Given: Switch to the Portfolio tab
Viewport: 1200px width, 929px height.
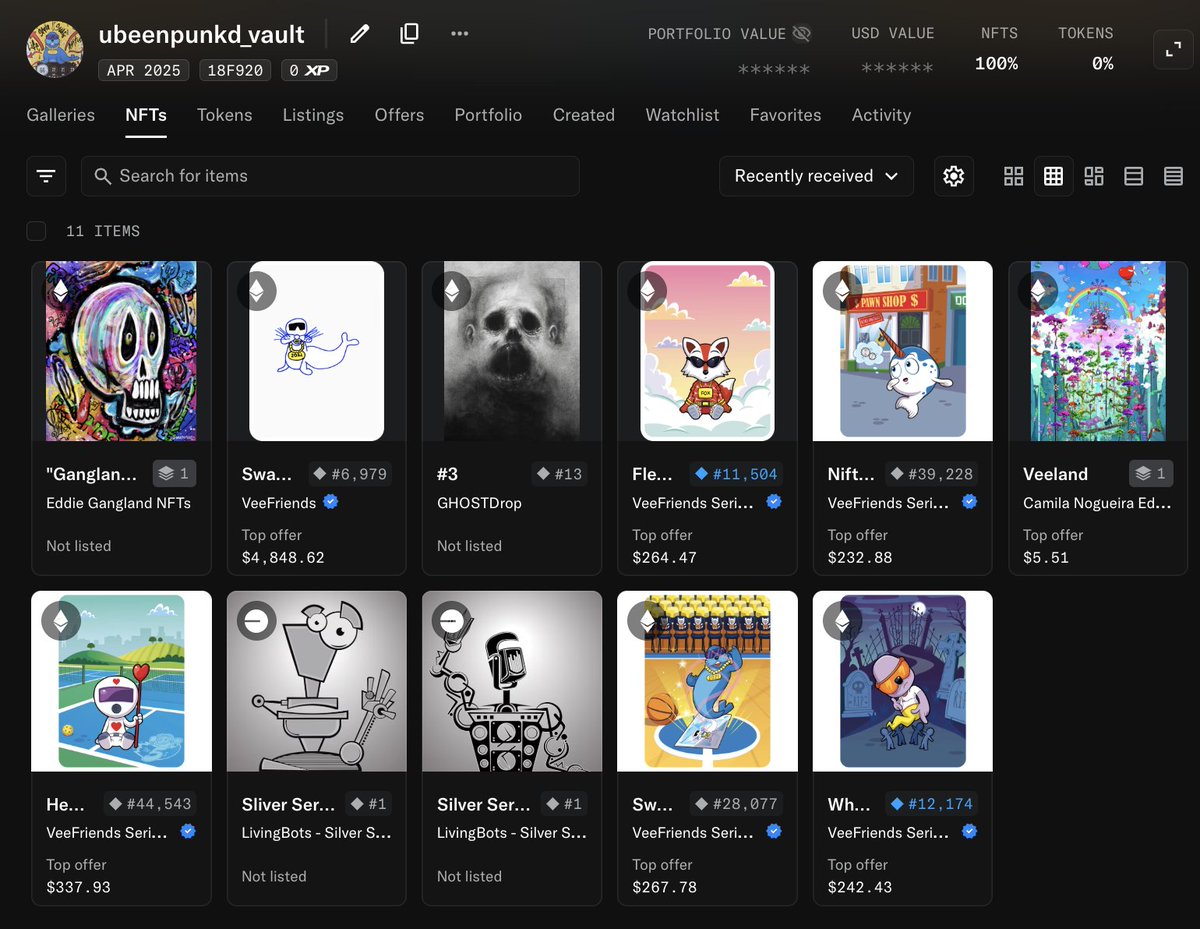Looking at the screenshot, I should click(488, 115).
